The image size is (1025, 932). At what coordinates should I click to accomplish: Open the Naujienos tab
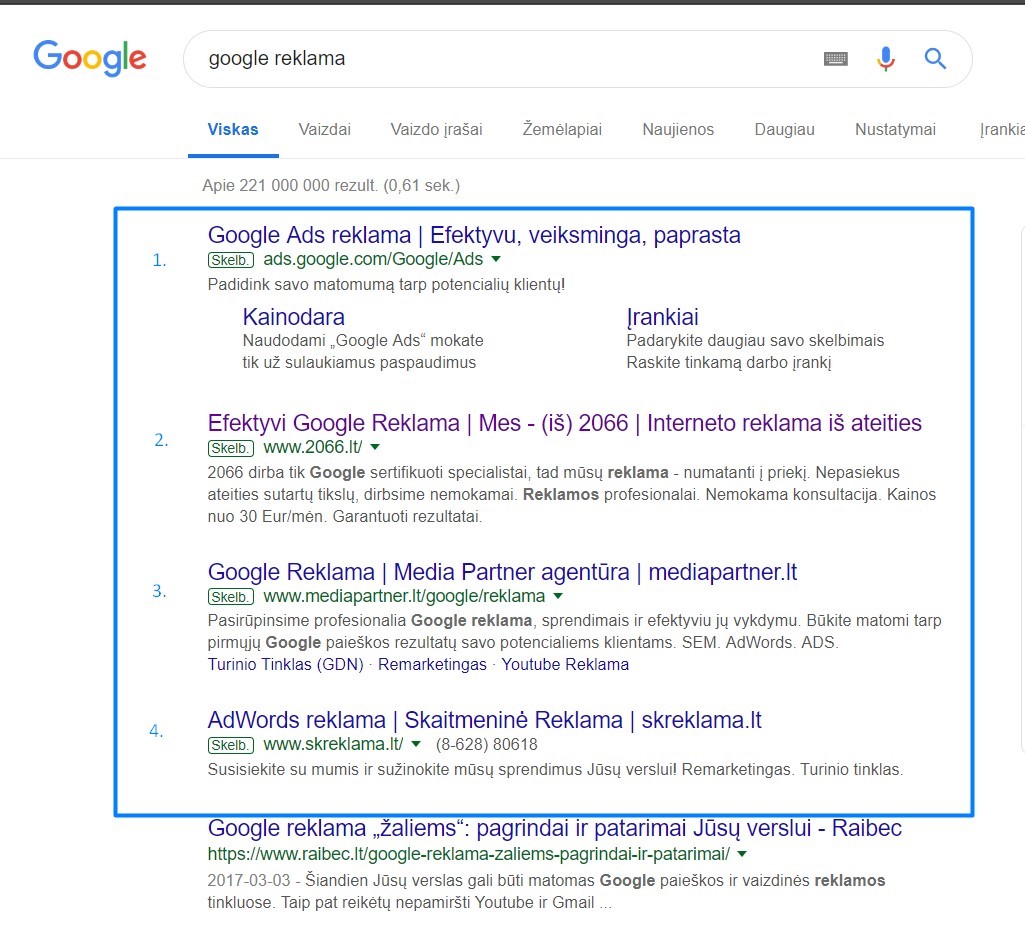point(678,129)
